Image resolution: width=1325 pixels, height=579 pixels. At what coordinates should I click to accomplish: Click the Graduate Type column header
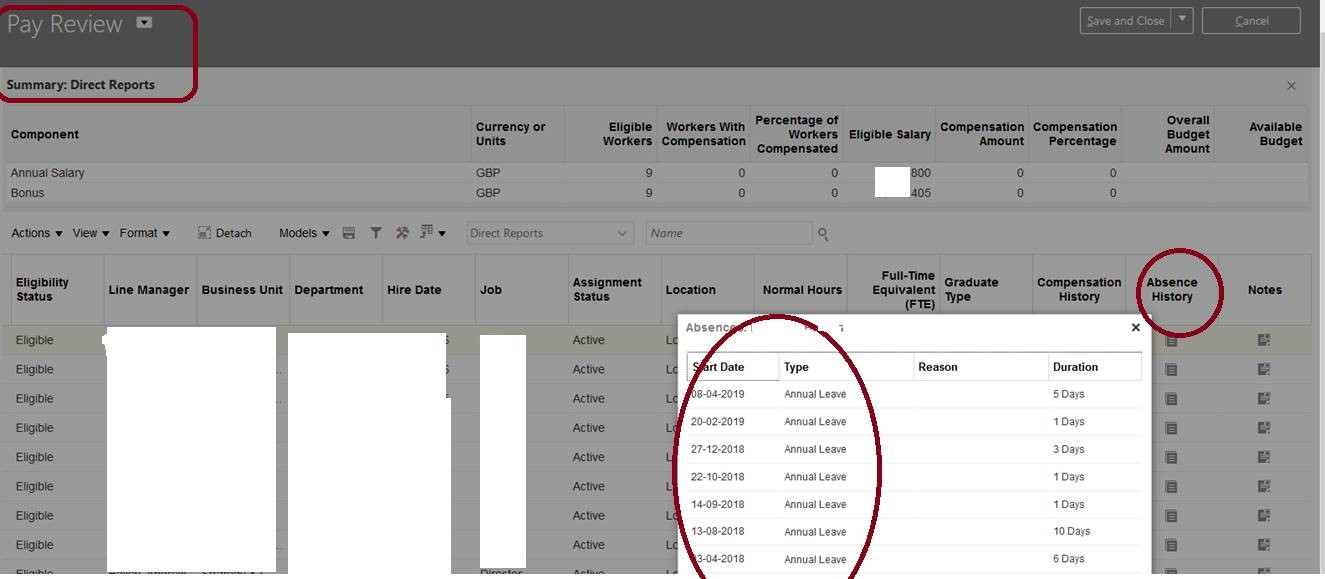click(986, 290)
